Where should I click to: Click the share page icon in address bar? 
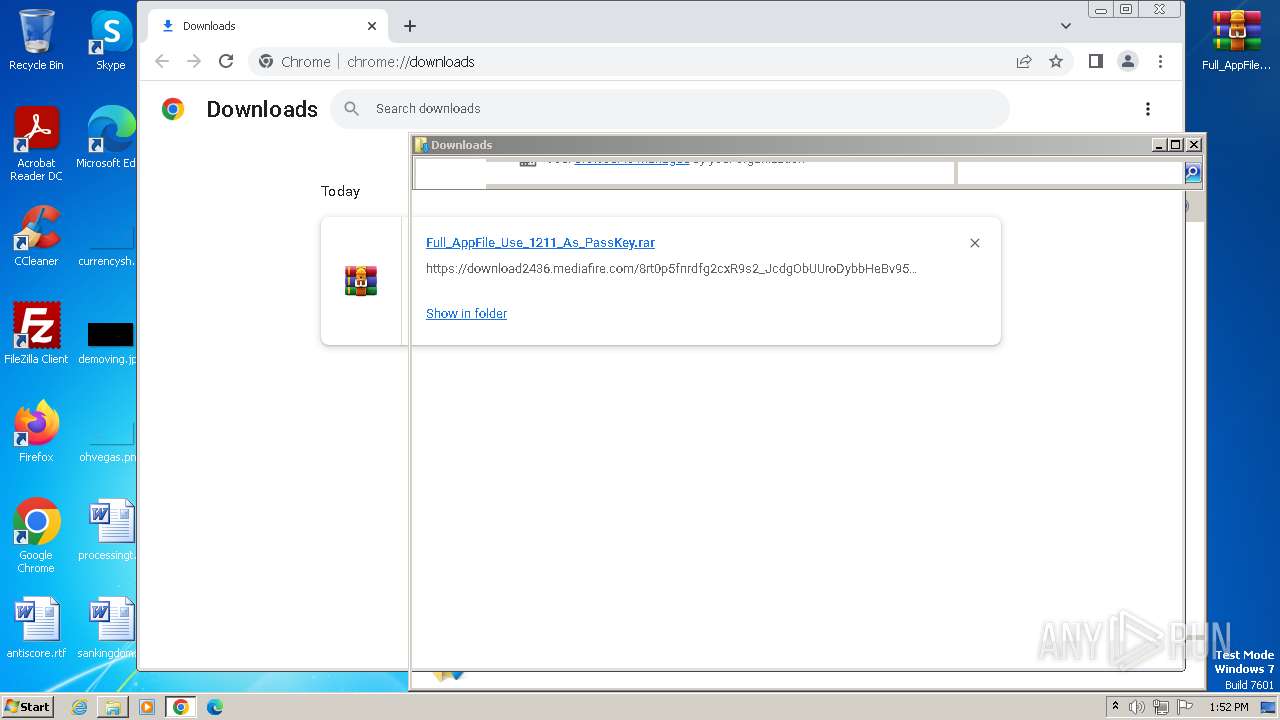(x=1024, y=61)
